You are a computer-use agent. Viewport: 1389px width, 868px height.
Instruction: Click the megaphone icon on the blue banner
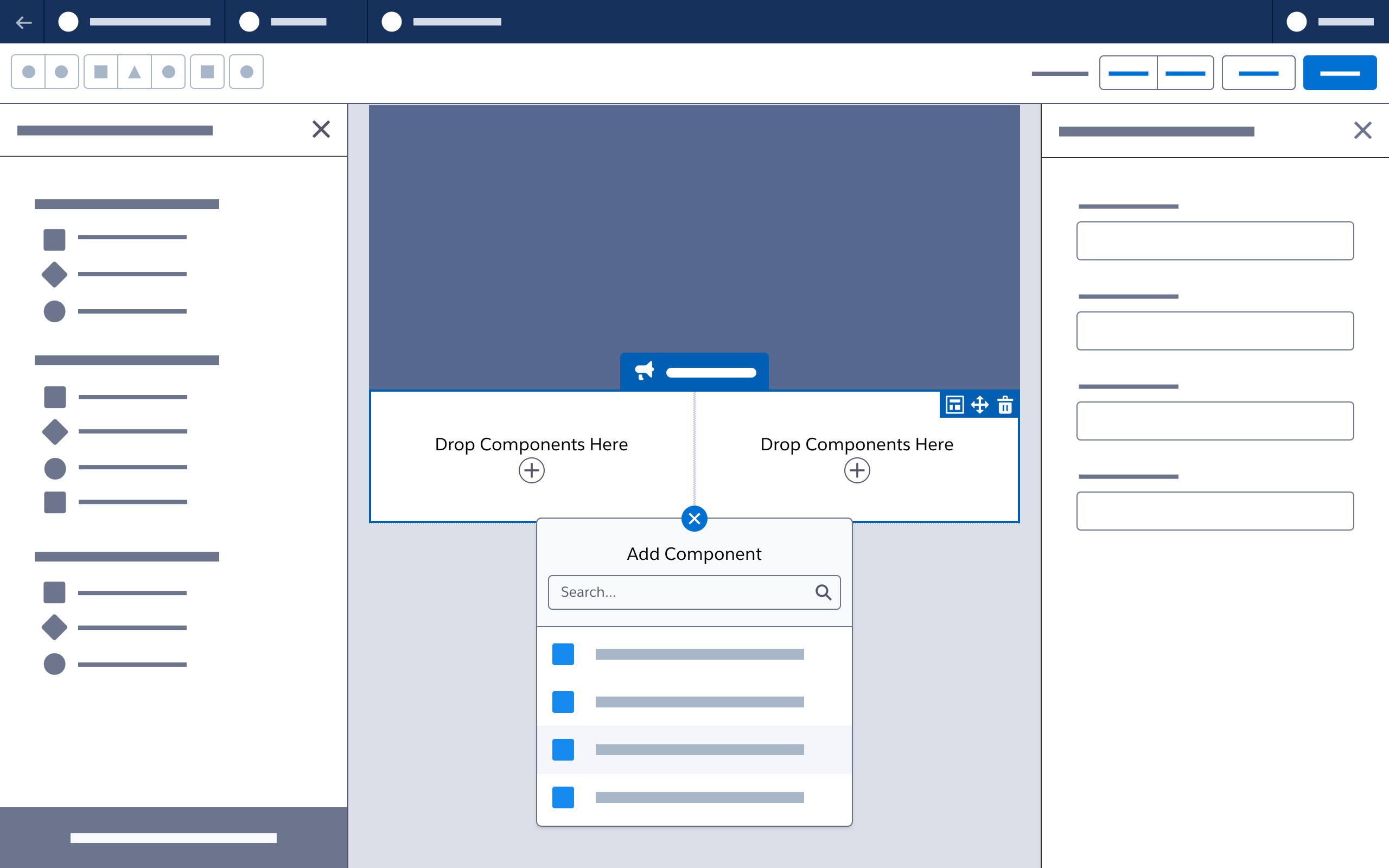pos(644,371)
